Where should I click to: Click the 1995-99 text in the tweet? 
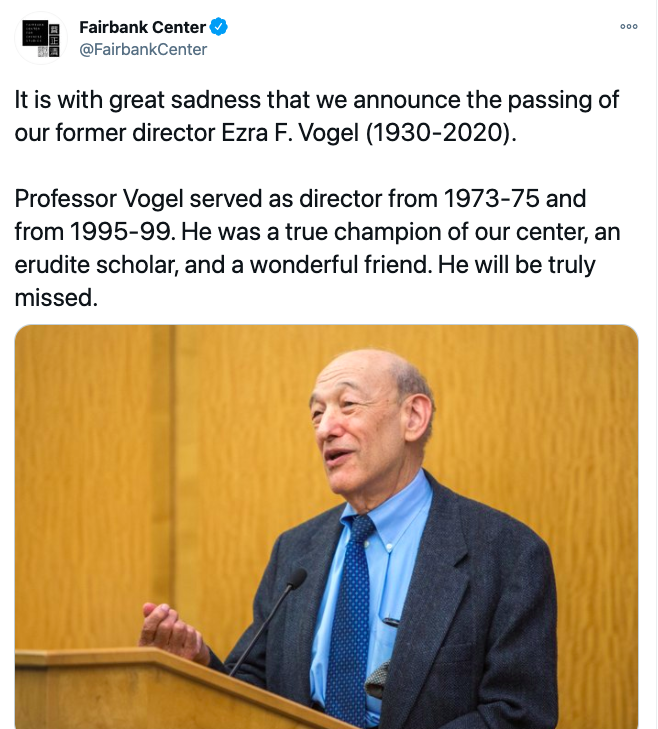coord(120,232)
